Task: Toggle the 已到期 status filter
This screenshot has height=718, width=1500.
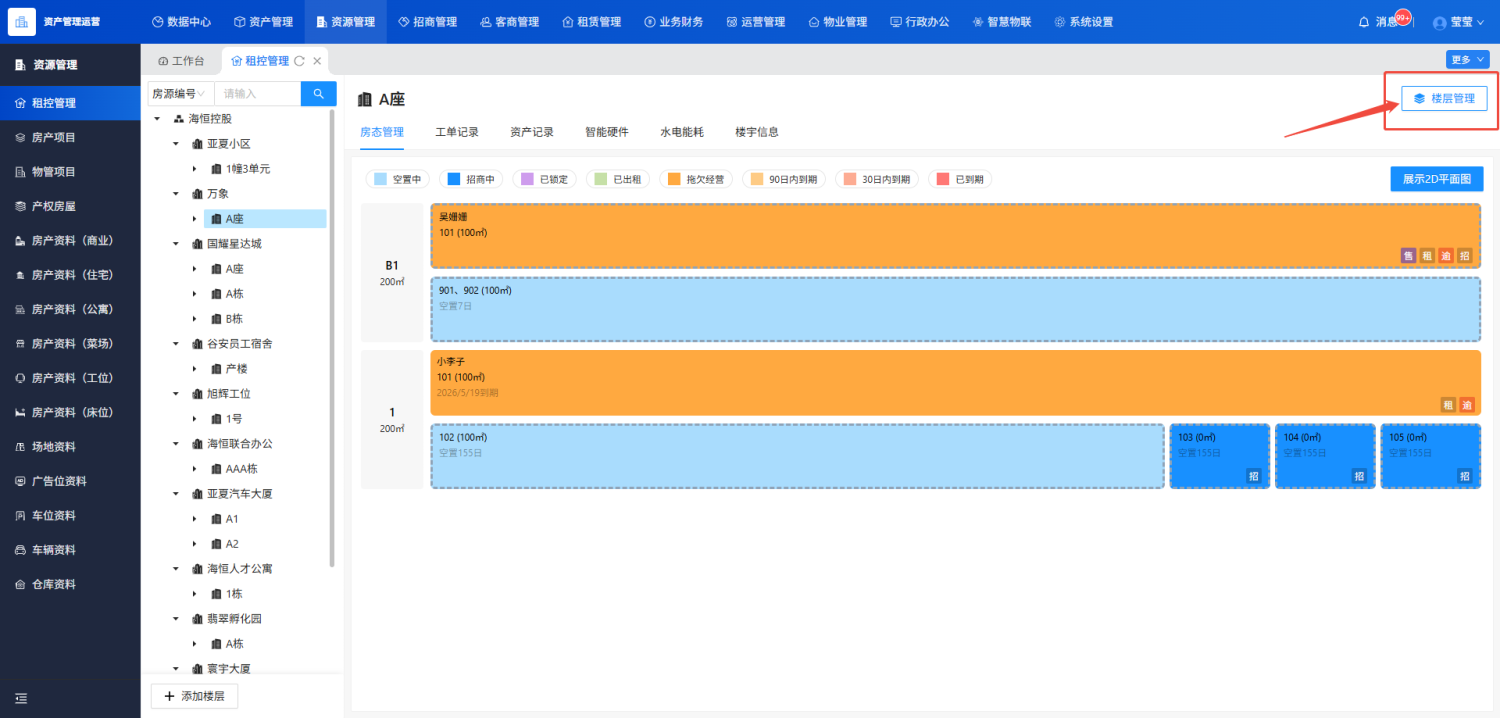Action: click(959, 179)
